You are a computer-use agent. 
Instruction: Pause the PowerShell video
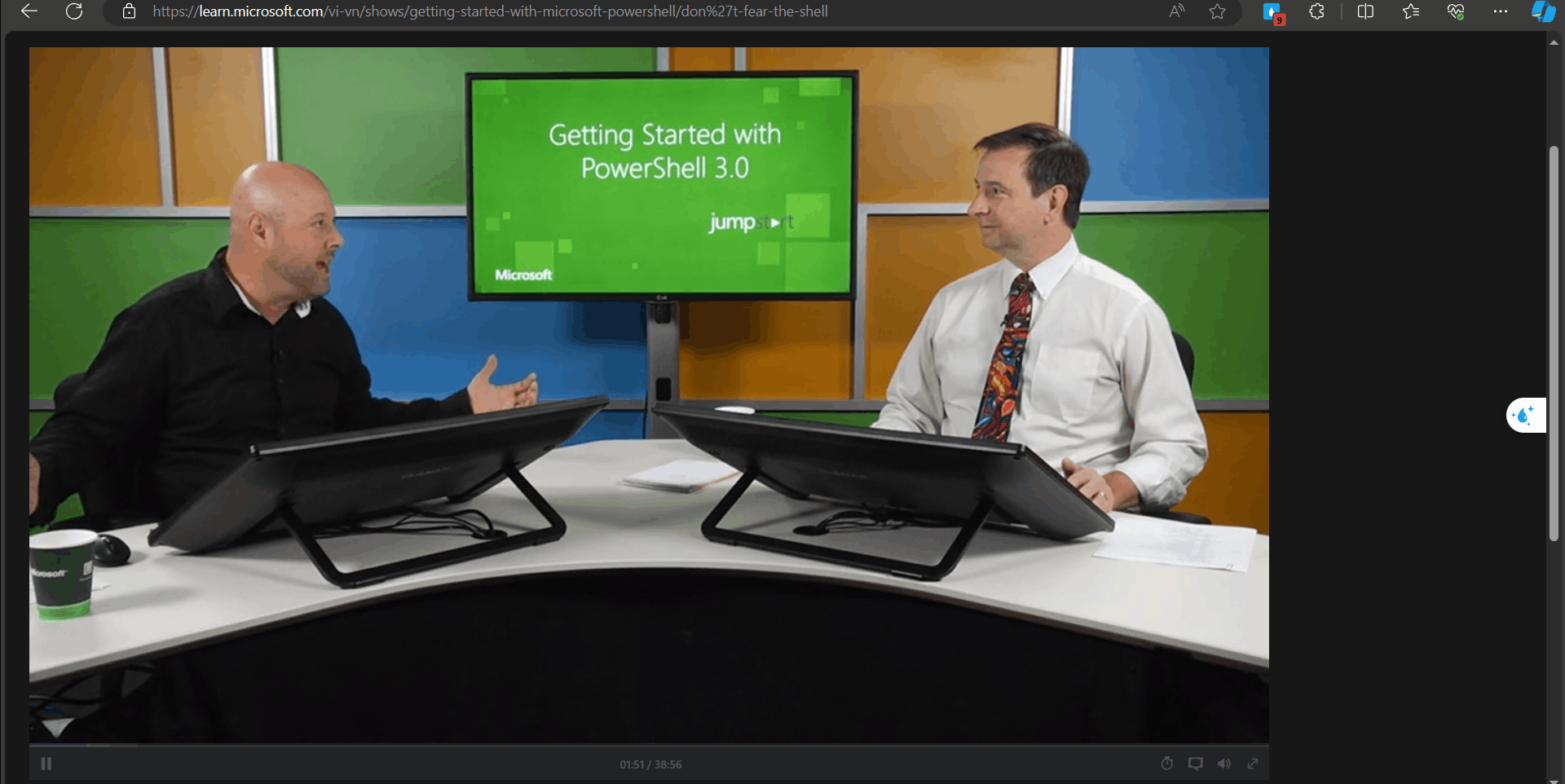(46, 764)
